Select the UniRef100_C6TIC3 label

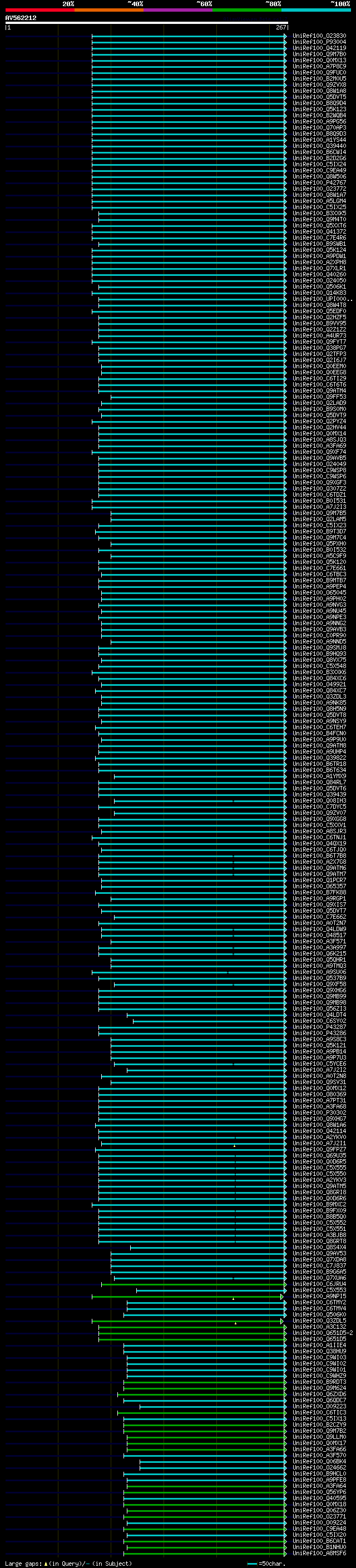point(319,1412)
